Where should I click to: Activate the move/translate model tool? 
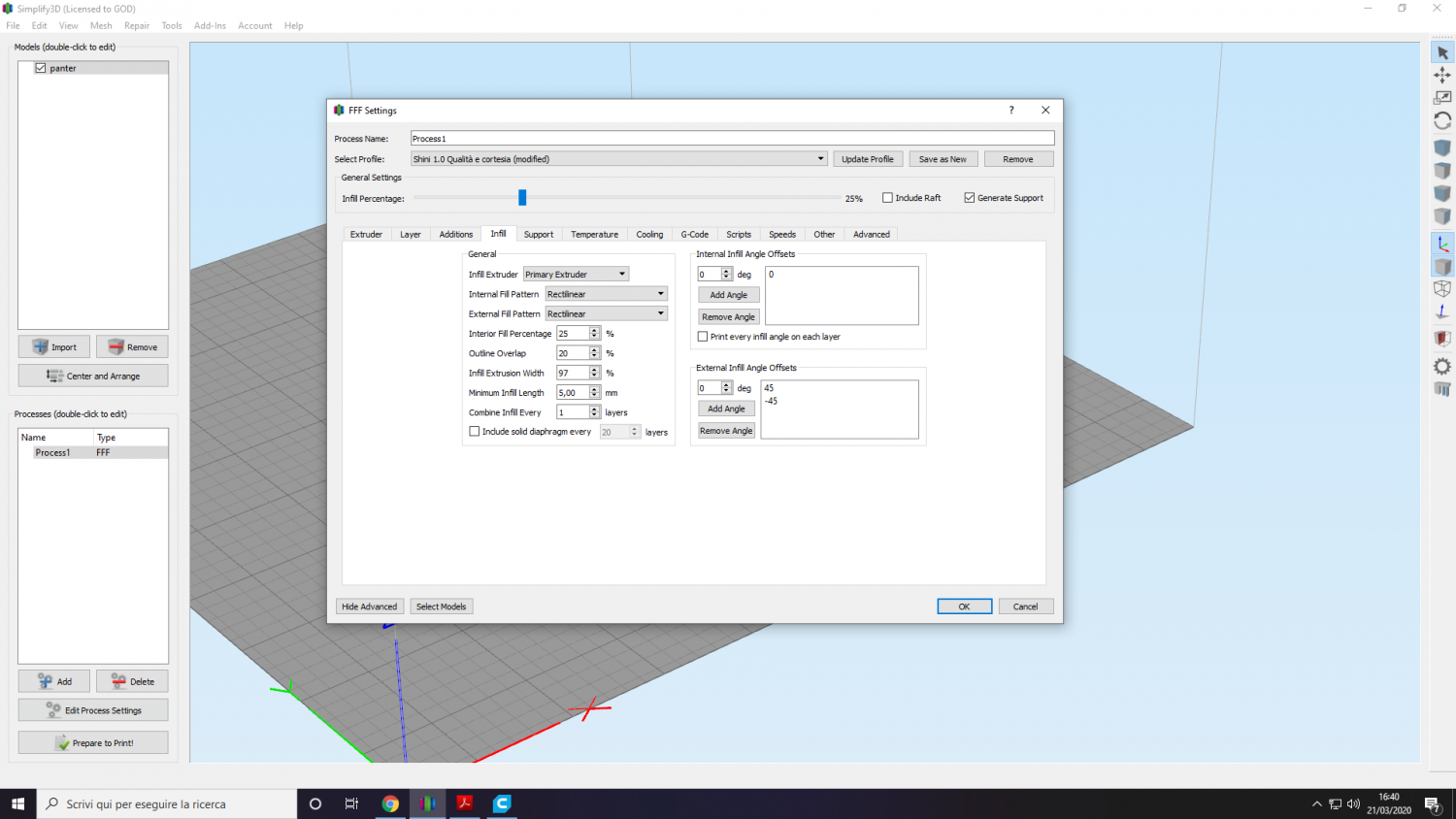pyautogui.click(x=1442, y=76)
